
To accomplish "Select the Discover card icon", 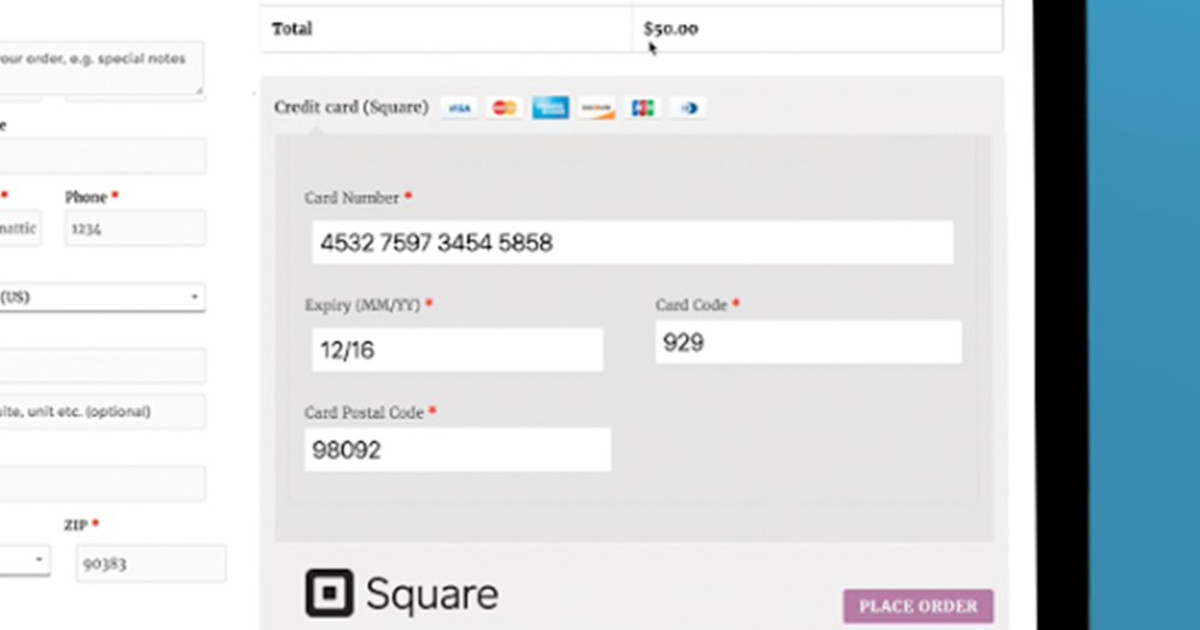I will [x=596, y=107].
